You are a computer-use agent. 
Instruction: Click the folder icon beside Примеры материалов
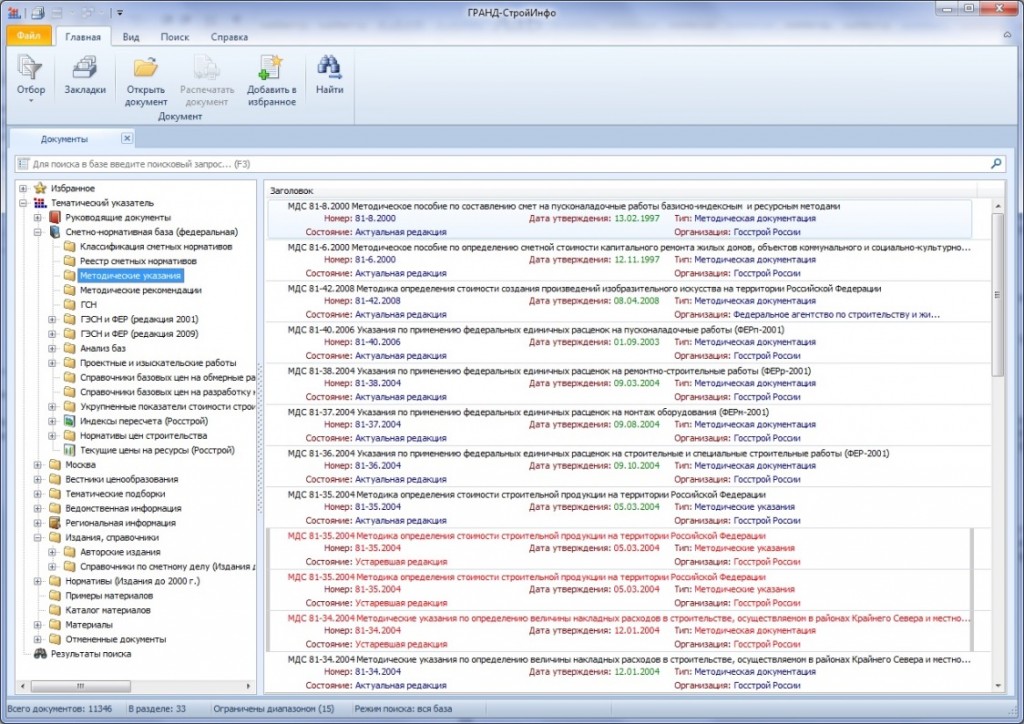point(55,595)
